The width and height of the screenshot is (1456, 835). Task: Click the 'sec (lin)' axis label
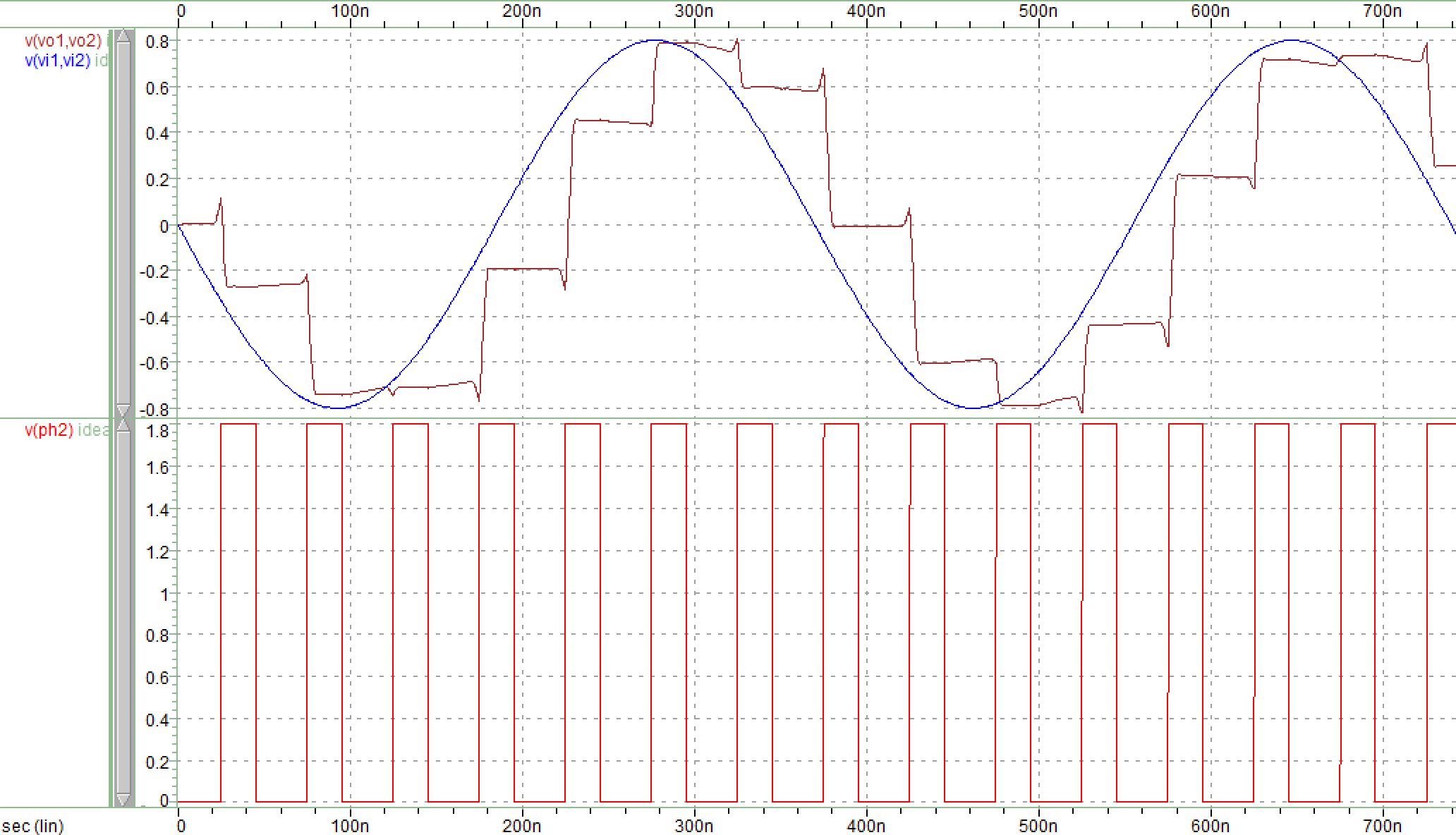[x=32, y=826]
